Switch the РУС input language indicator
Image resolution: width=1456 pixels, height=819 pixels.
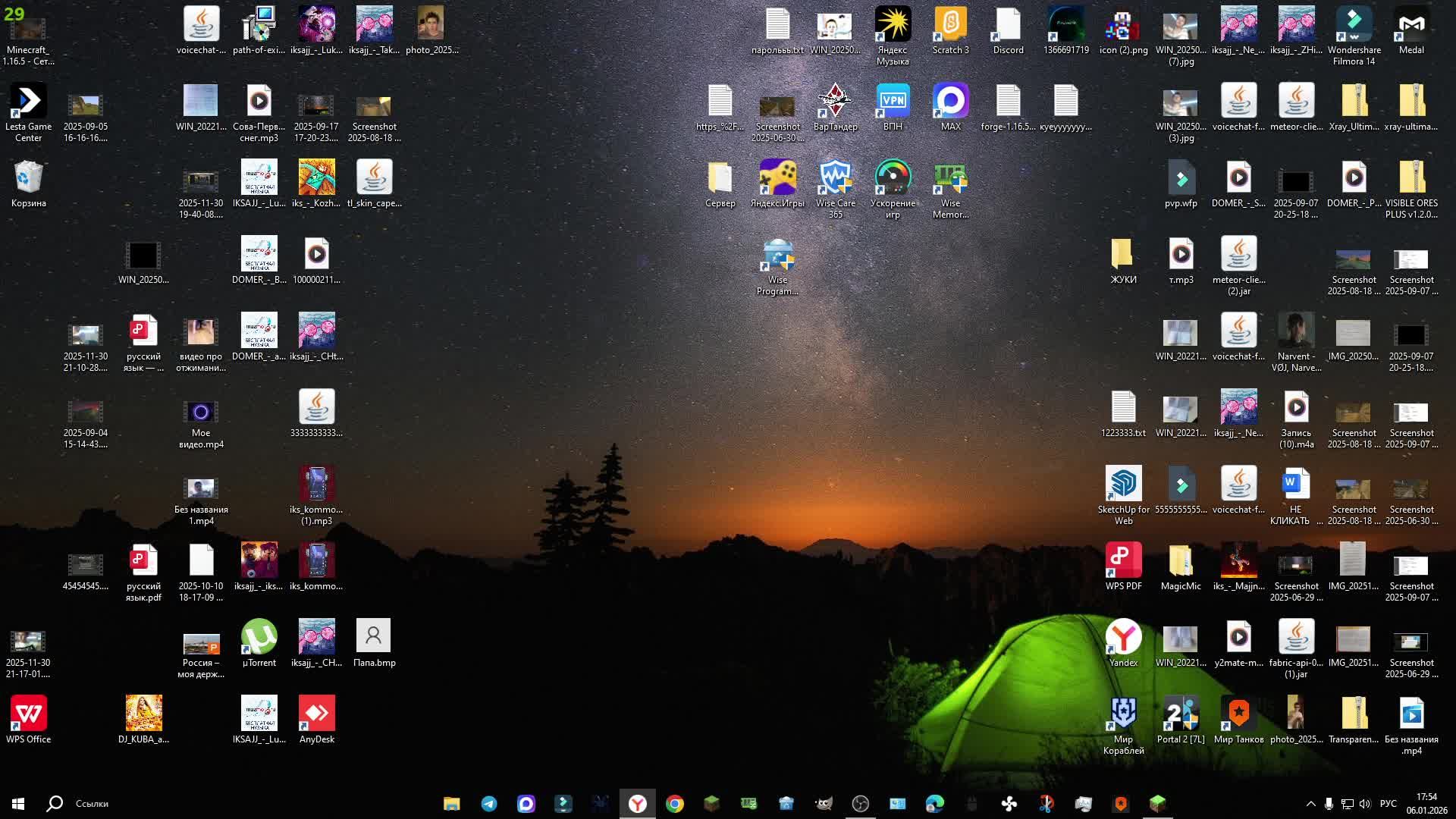tap(1388, 803)
